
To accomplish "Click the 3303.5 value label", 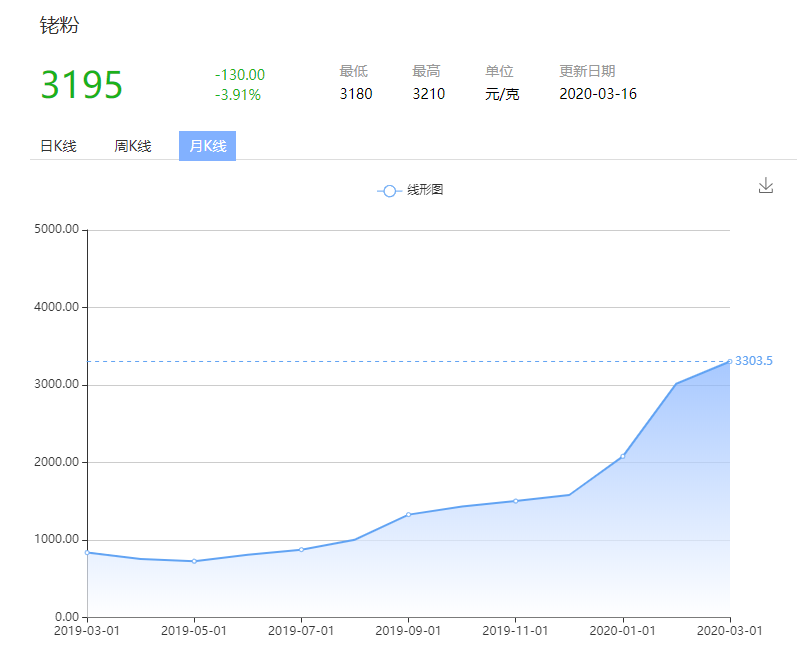I will pos(753,361).
